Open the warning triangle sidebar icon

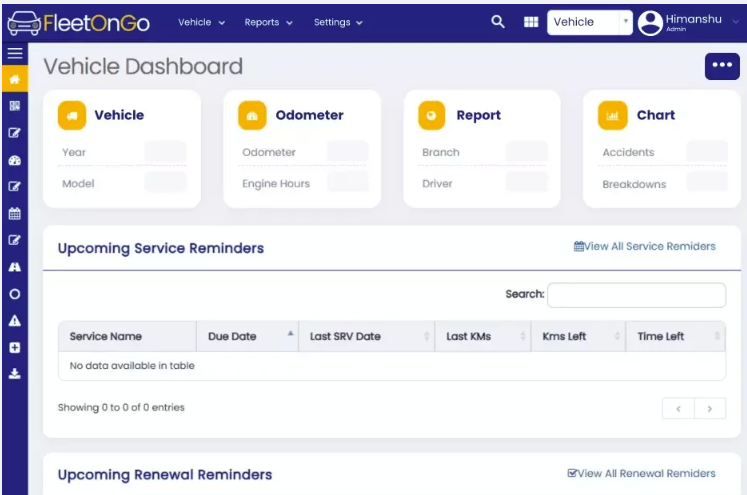pyautogui.click(x=15, y=321)
